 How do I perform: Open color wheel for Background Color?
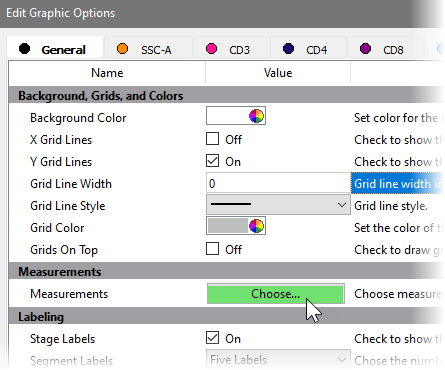pyautogui.click(x=256, y=116)
